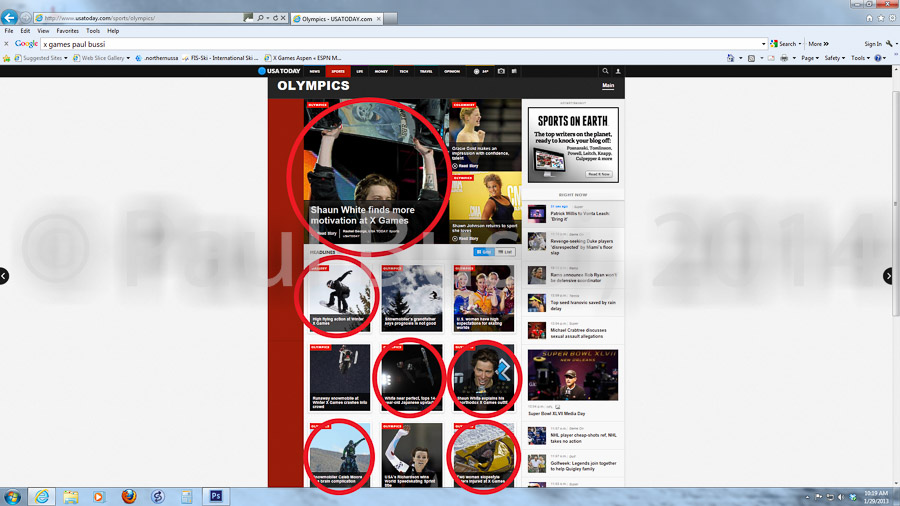The image size is (900, 506).
Task: Open the Safety dropdown in command bar
Action: point(835,58)
